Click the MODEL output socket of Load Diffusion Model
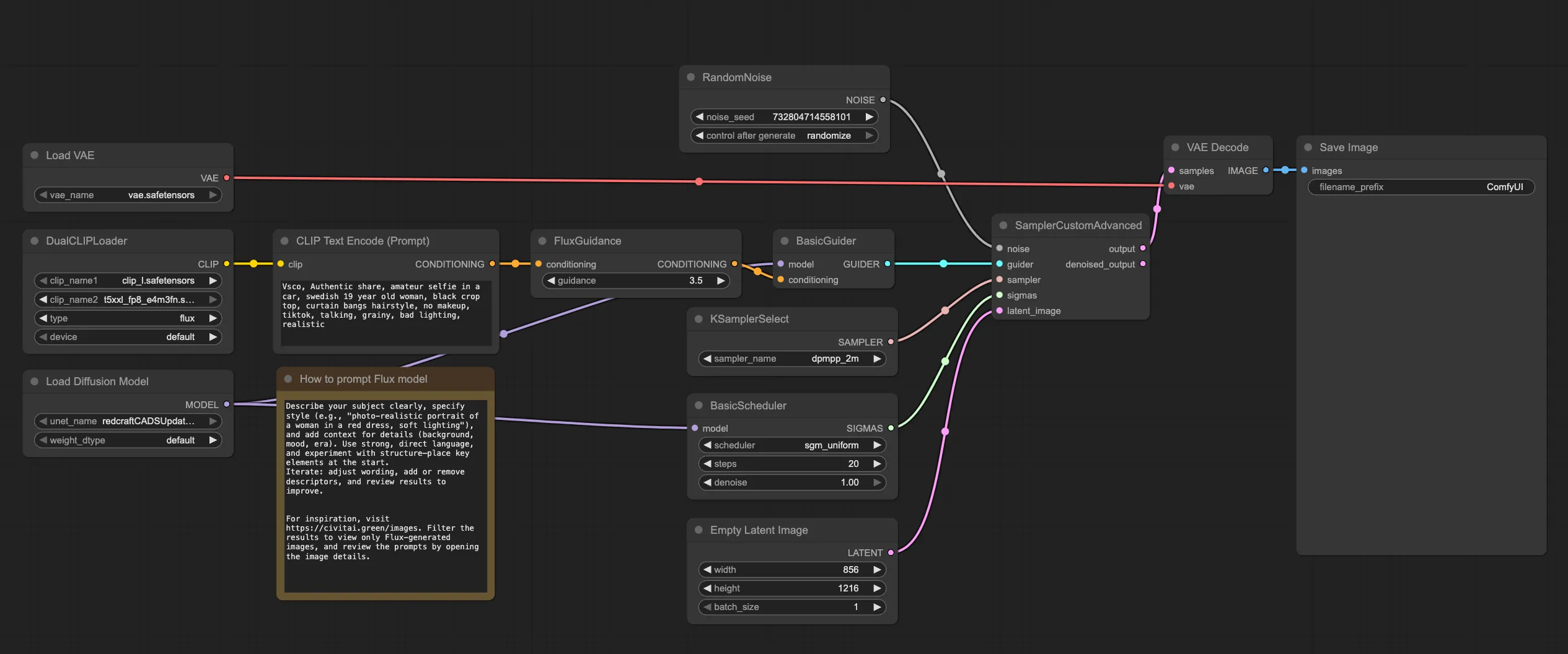The height and width of the screenshot is (654, 1568). pyautogui.click(x=227, y=404)
